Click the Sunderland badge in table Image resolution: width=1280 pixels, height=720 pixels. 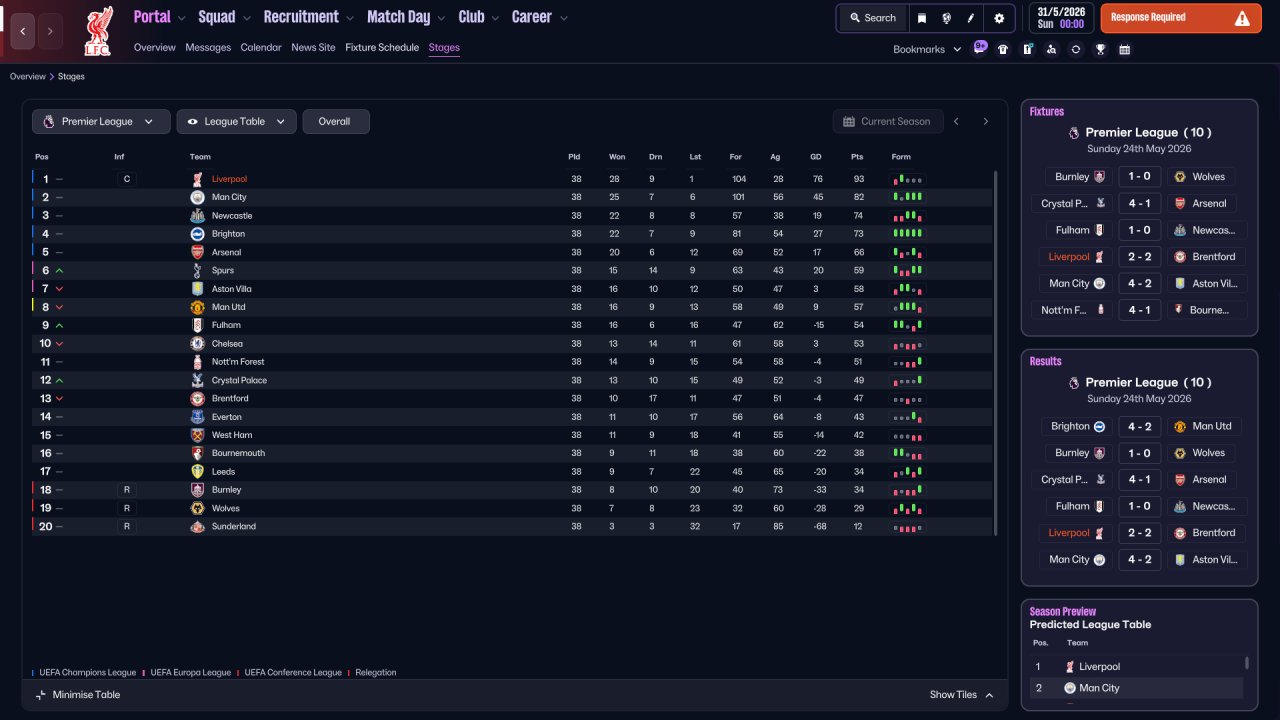[x=197, y=526]
